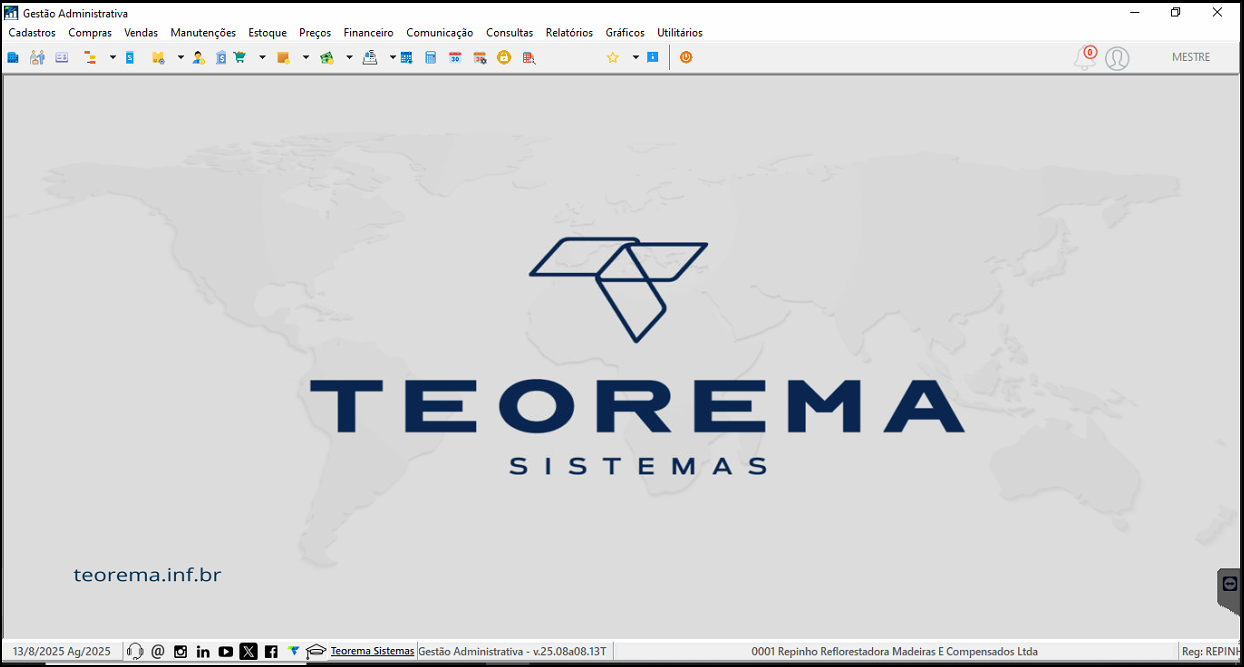Open the Estoque menu
Image resolution: width=1244 pixels, height=667 pixels.
pos(268,33)
